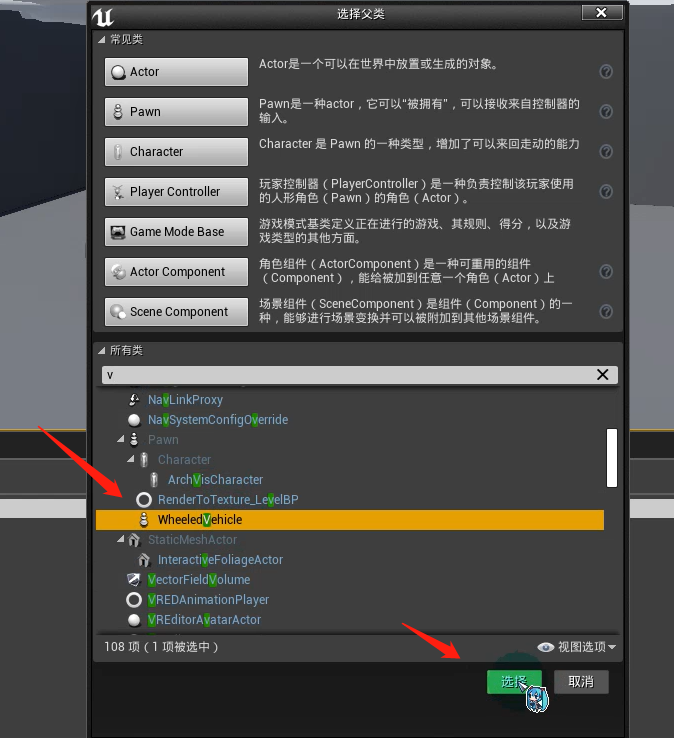
Task: Choose the Scene Component class button
Action: pos(177,312)
